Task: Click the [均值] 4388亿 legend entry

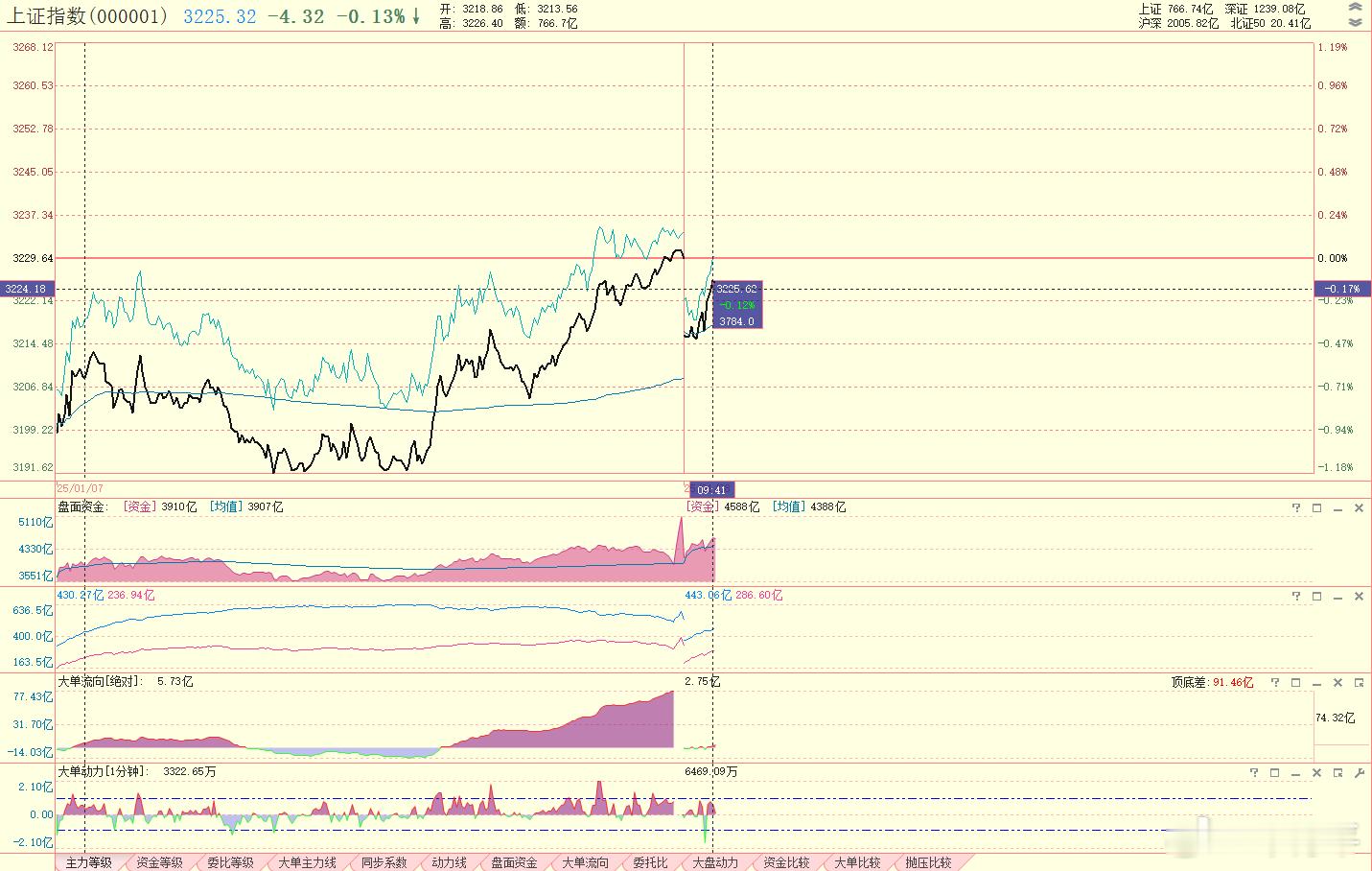Action: (x=809, y=507)
